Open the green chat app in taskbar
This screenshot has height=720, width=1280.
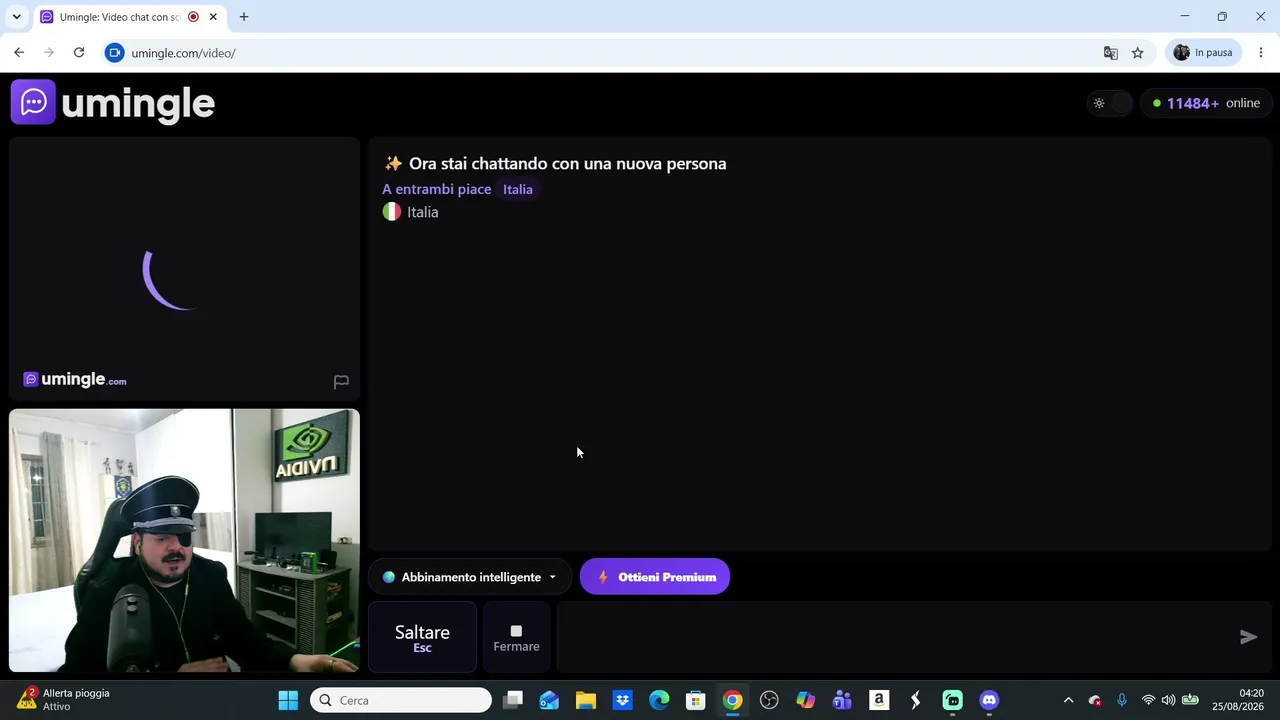tap(952, 700)
